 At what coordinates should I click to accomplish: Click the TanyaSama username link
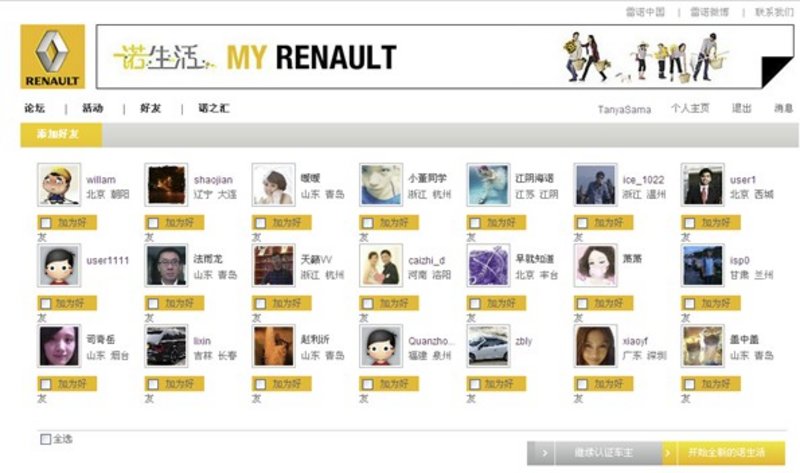click(624, 109)
